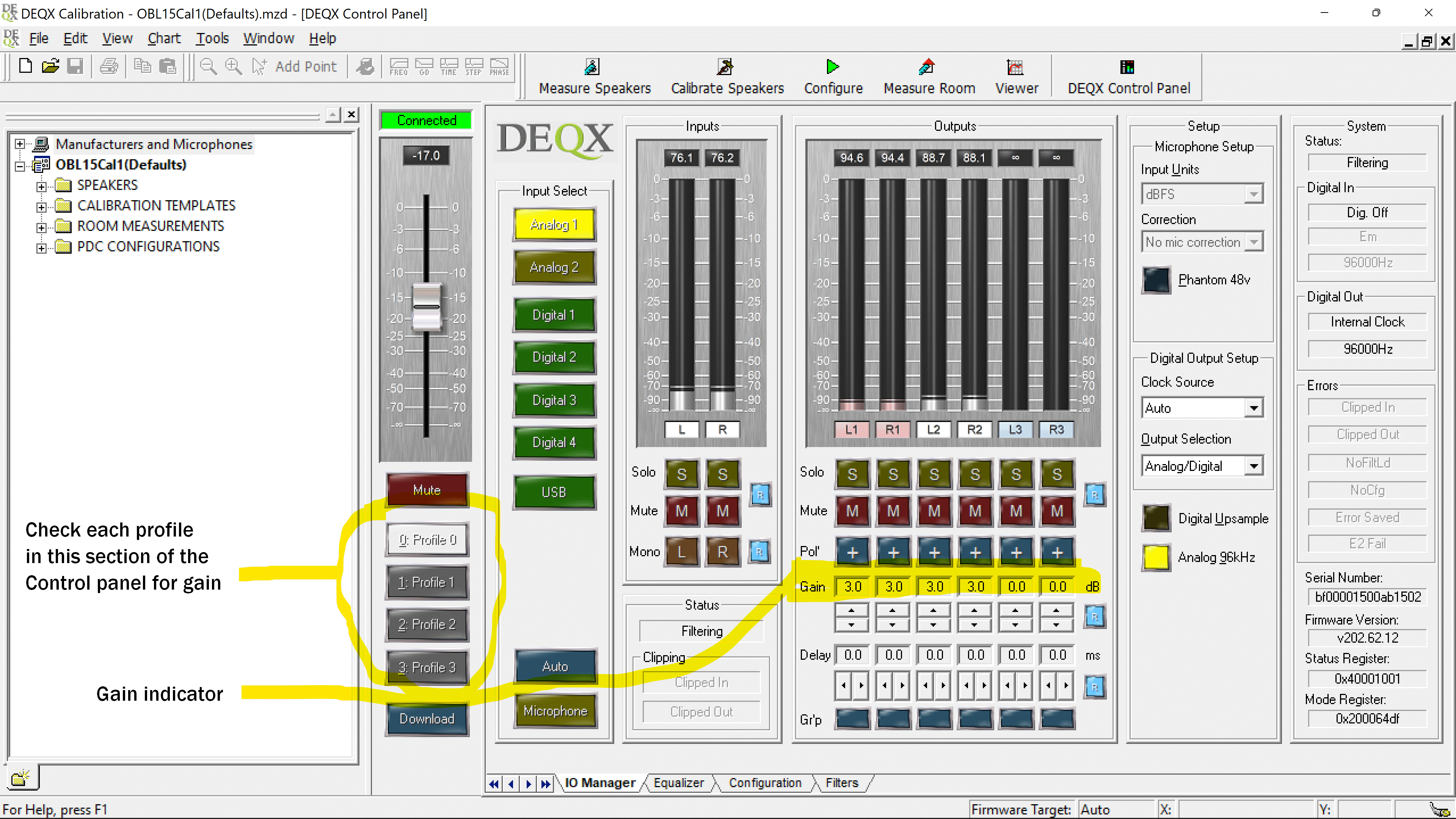Show the PHASE chart view
Screen dimensions: 1456x819
coord(499,66)
